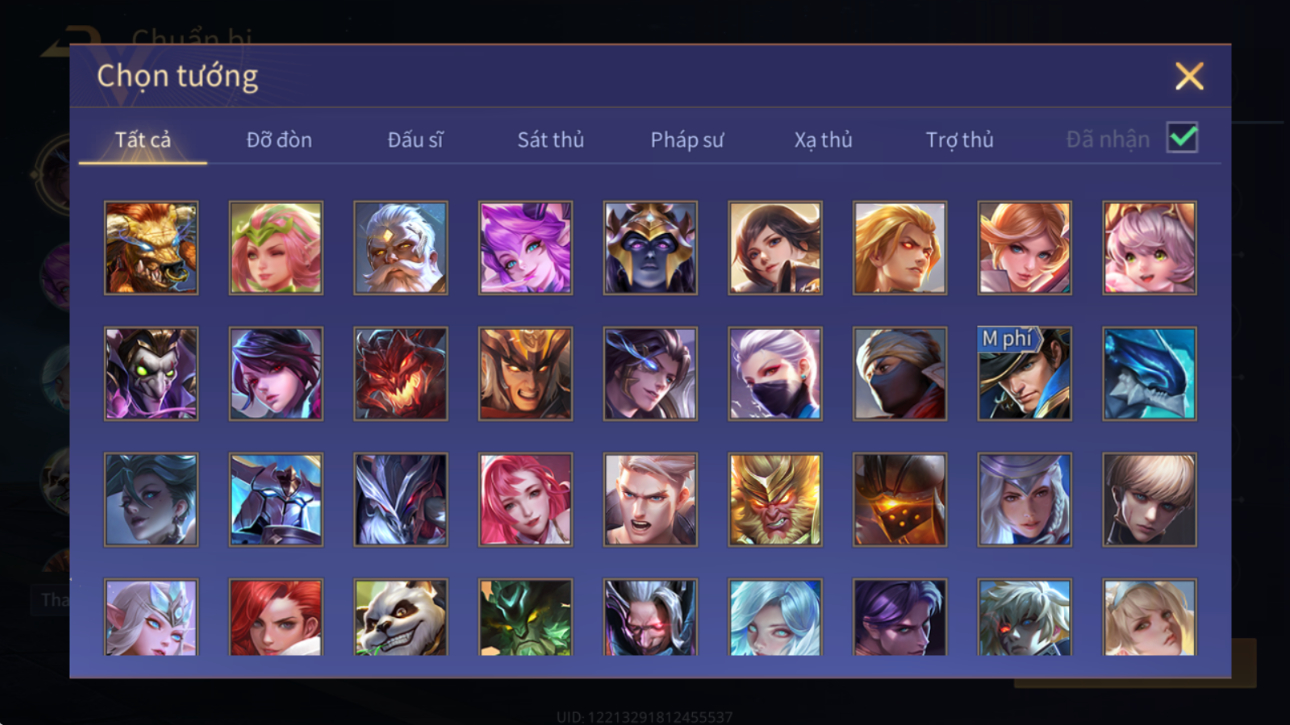Open the Đấu sĩ tab
The width and height of the screenshot is (1290, 725).
tap(415, 140)
